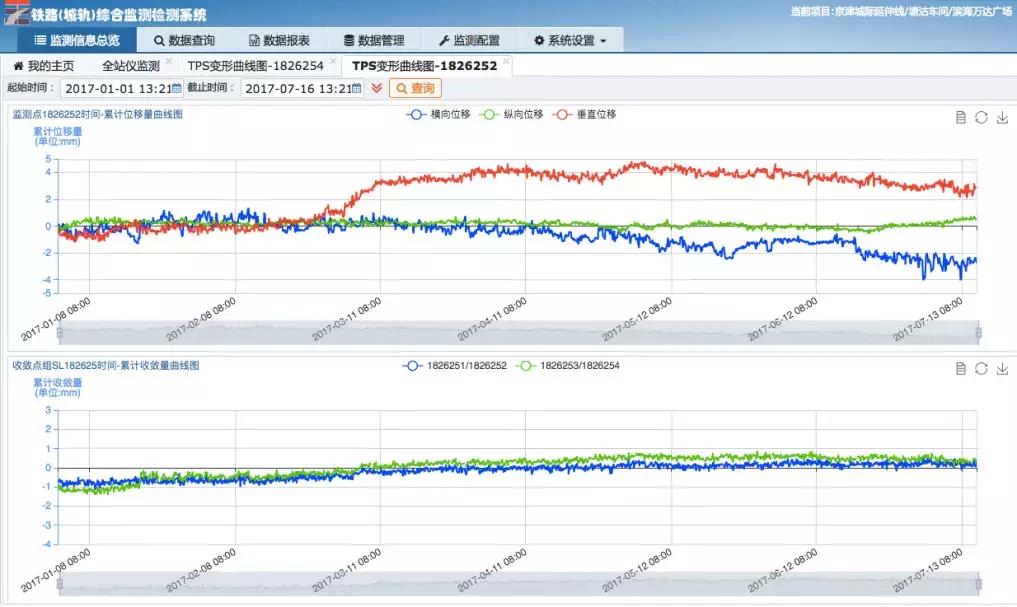
Task: Open the data view icon on the convergence chart
Action: click(960, 368)
